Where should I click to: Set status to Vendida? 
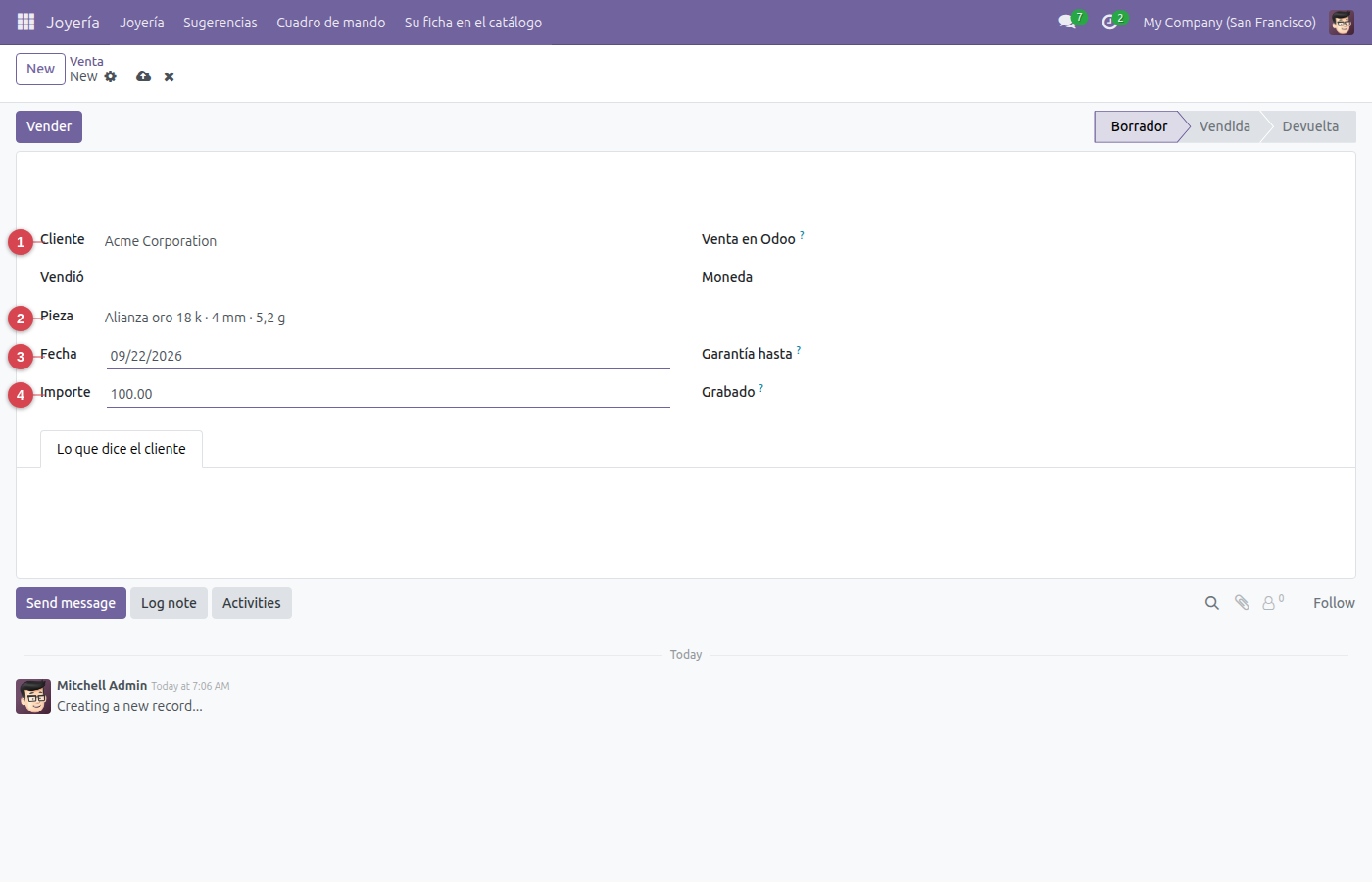tap(1225, 126)
